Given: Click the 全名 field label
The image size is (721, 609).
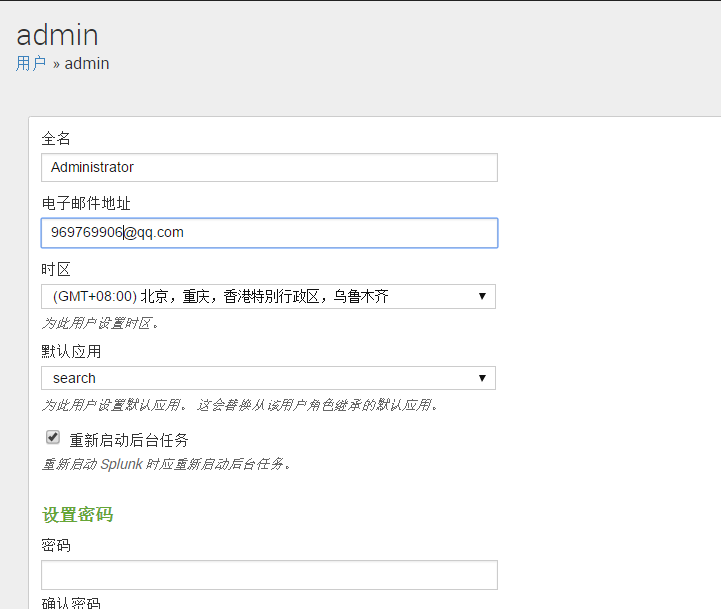Looking at the screenshot, I should tap(56, 138).
